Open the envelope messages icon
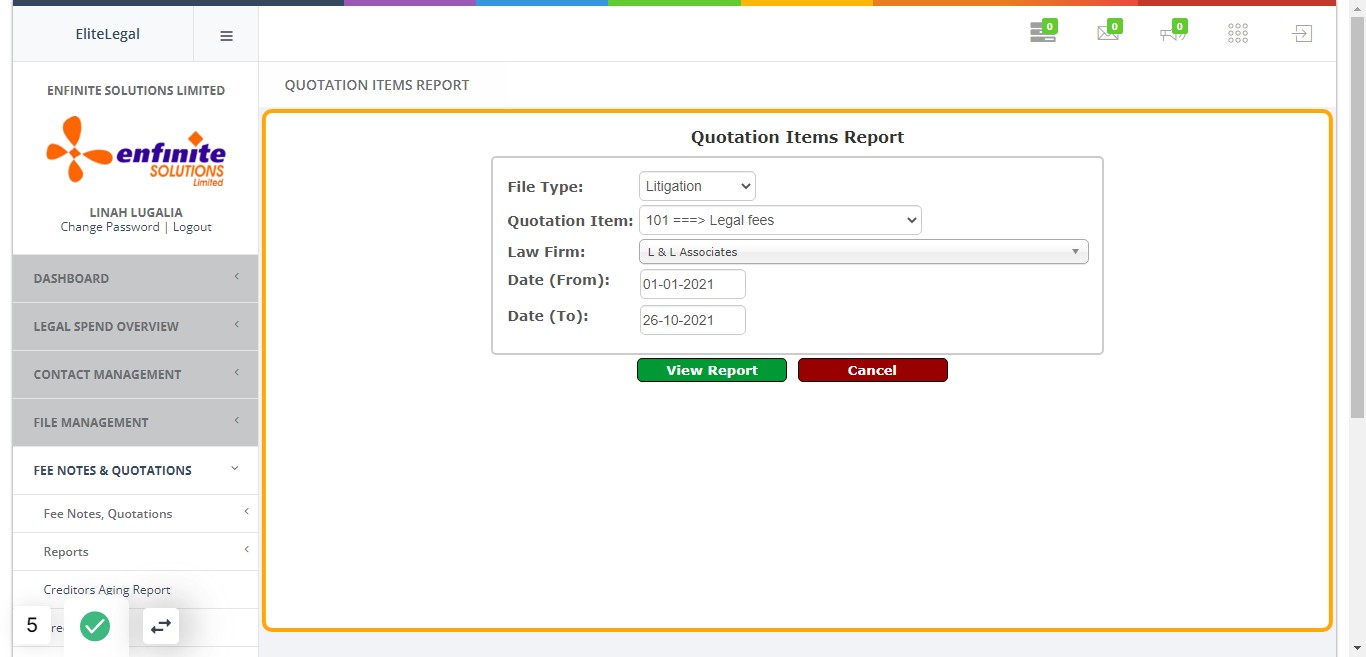This screenshot has height=657, width=1366. pyautogui.click(x=1108, y=33)
